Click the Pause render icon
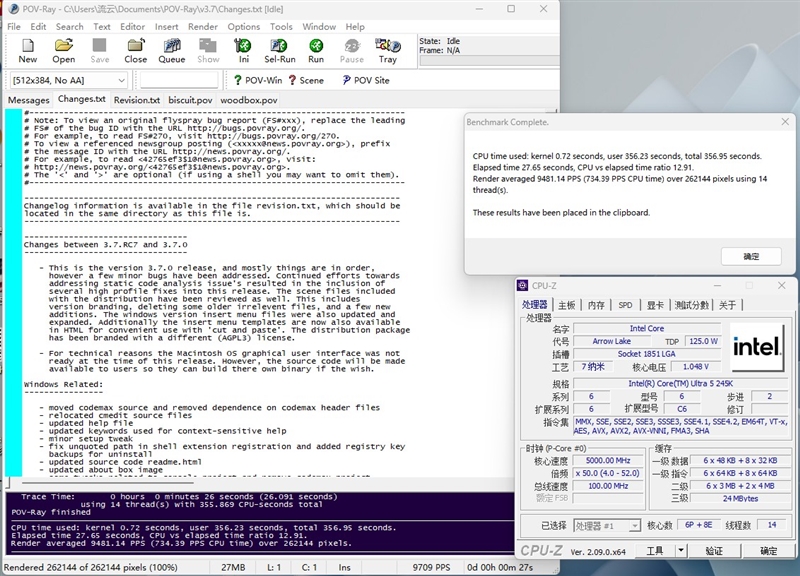Image resolution: width=800 pixels, height=576 pixels. [x=352, y=51]
